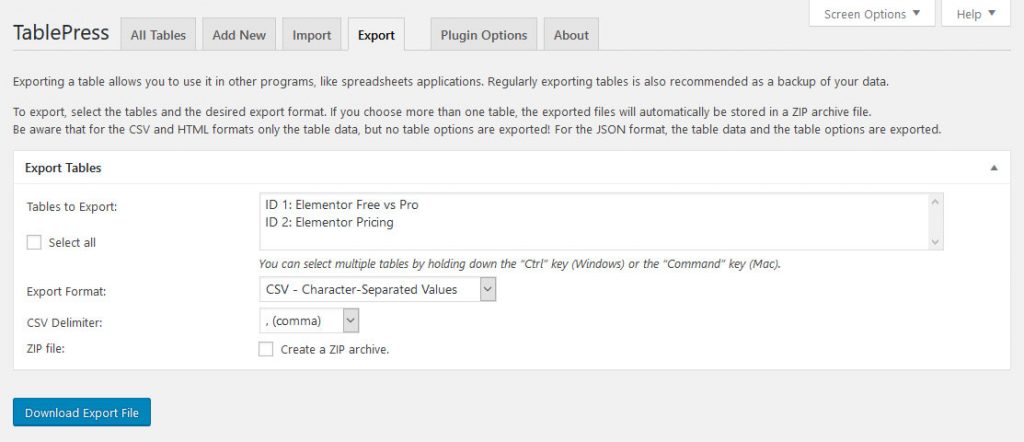Screen dimensions: 1024x442
Task: Click the Export Tables panel header
Action: (x=63, y=168)
